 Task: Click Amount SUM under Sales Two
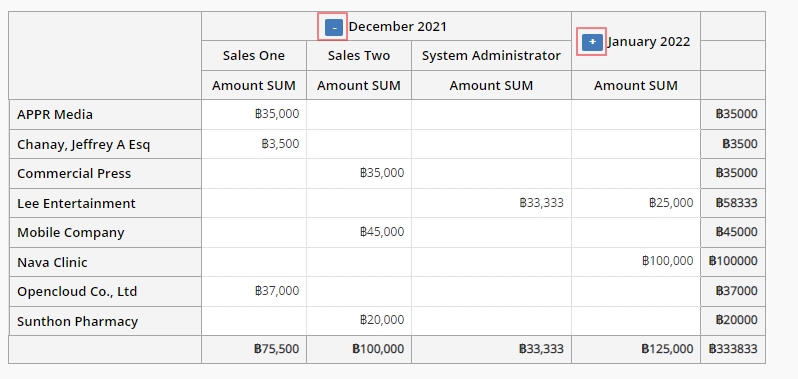[x=359, y=85]
